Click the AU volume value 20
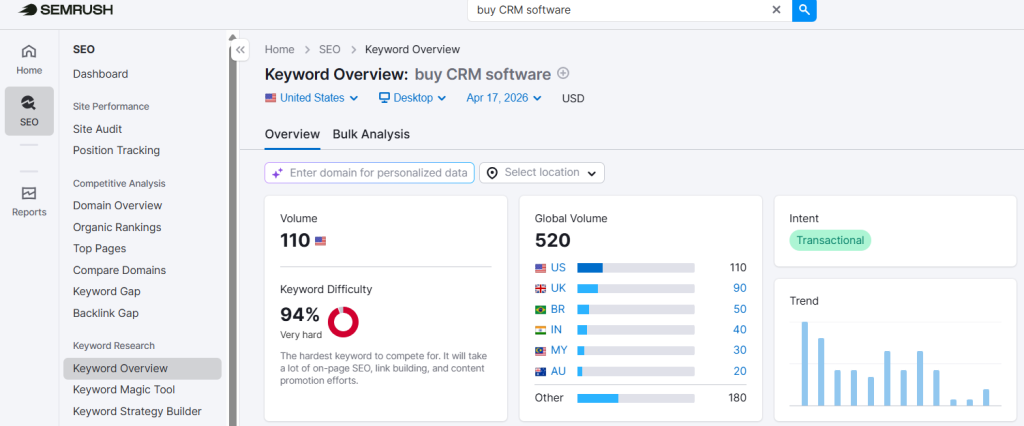The height and width of the screenshot is (426, 1024). pos(739,371)
